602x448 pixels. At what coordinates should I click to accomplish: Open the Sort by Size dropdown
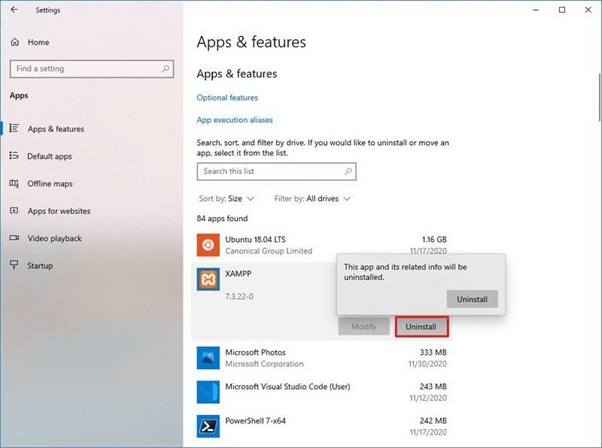226,199
